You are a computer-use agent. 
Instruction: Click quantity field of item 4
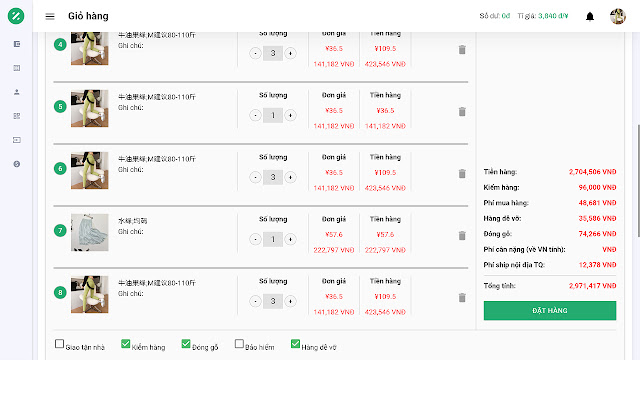click(x=273, y=53)
